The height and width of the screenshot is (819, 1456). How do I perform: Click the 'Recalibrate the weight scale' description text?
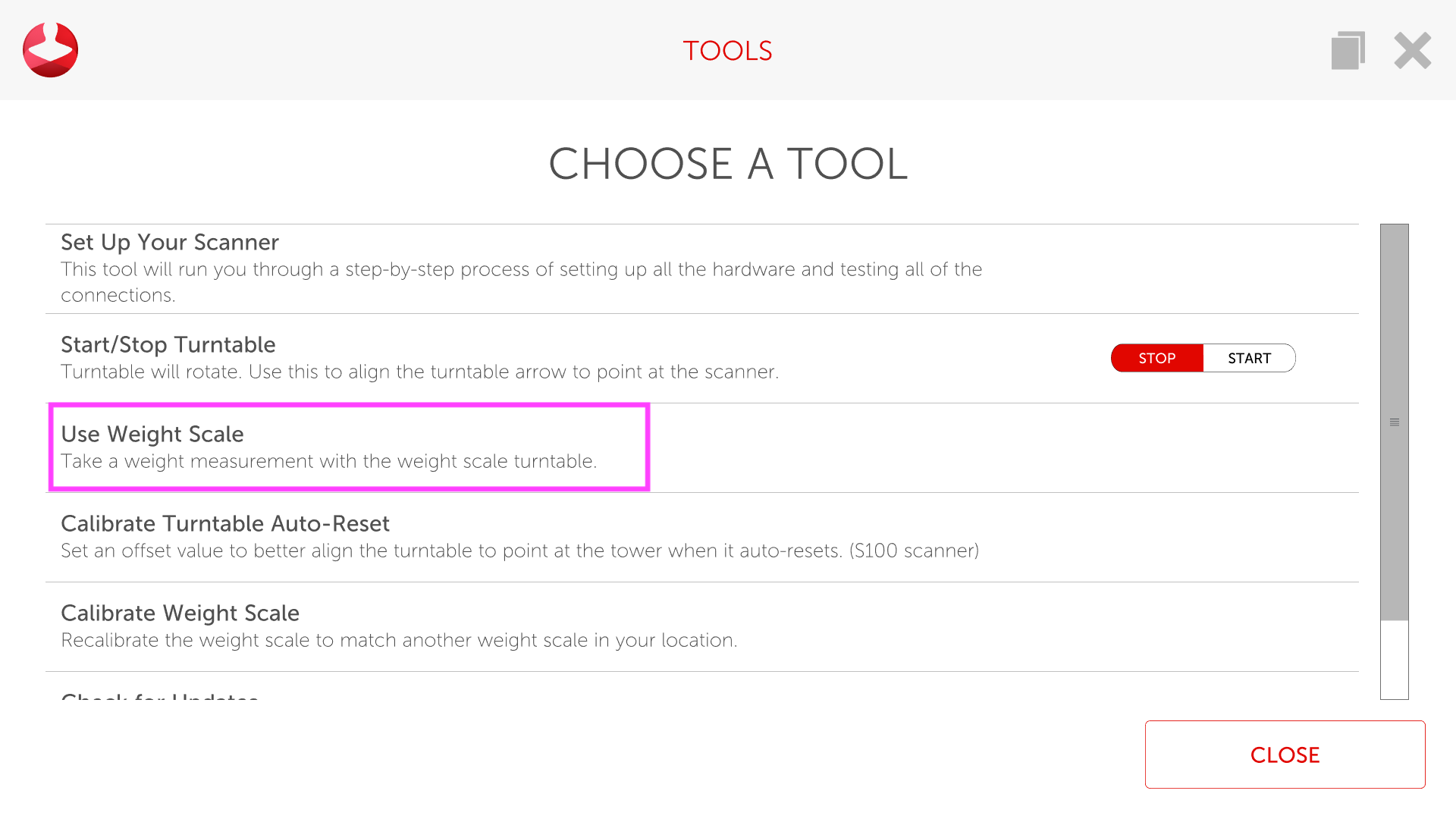point(399,640)
